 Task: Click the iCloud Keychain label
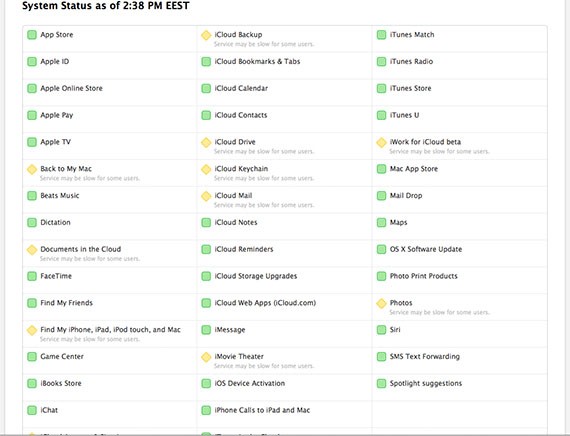point(241,169)
